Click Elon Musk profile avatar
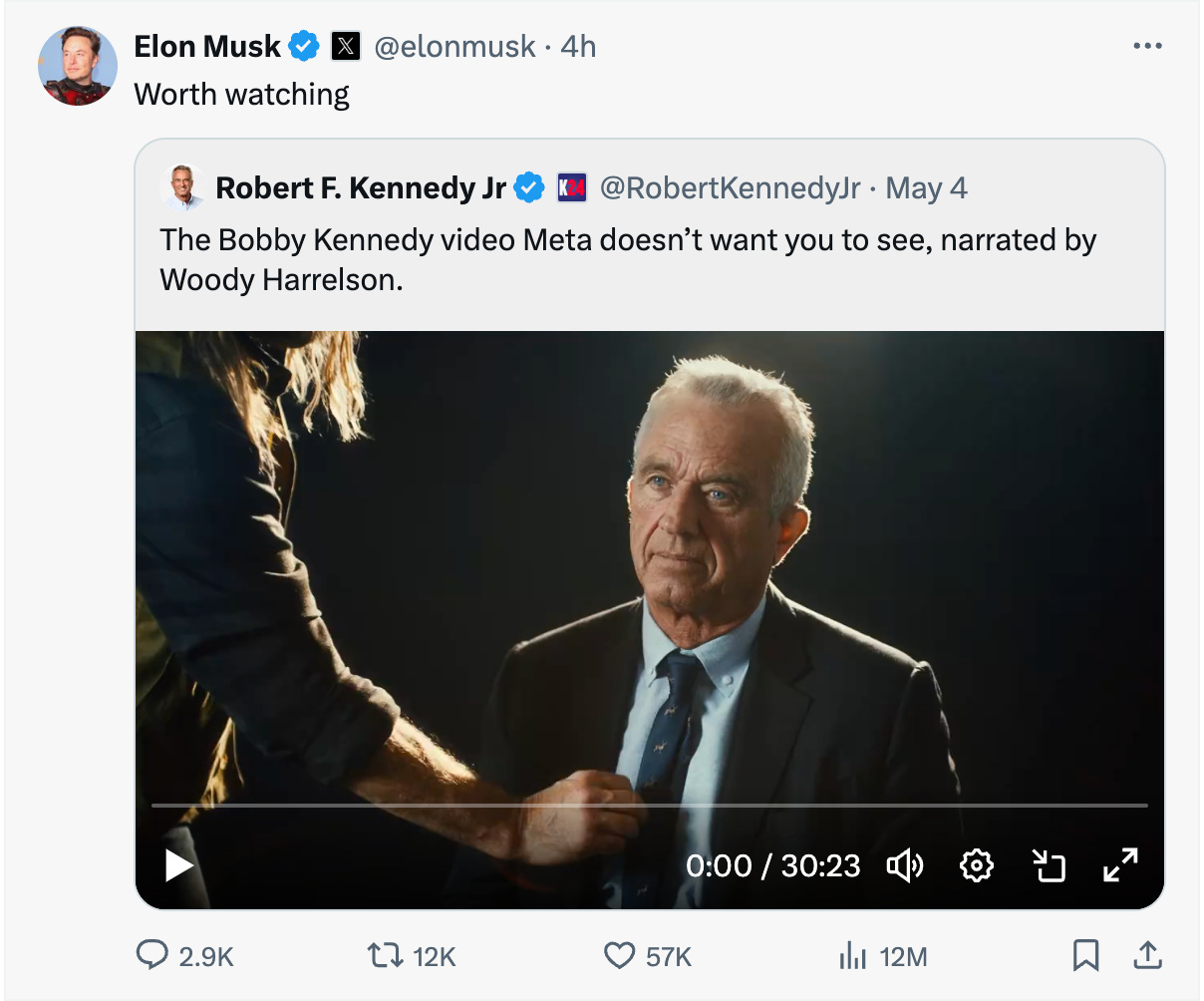Screen dimensions: 1204x1001 click(x=77, y=67)
